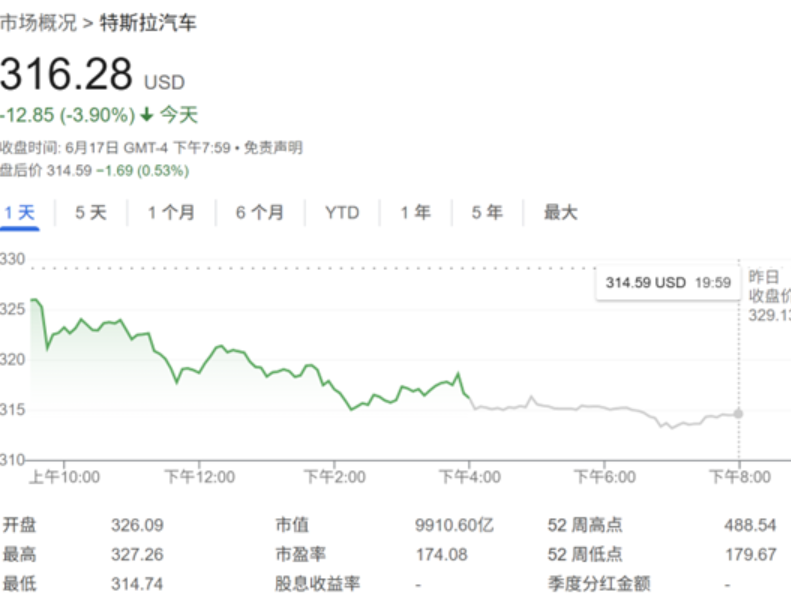Image resolution: width=791 pixels, height=604 pixels.
Task: Click the 股息收益率 label
Action: tap(317, 584)
